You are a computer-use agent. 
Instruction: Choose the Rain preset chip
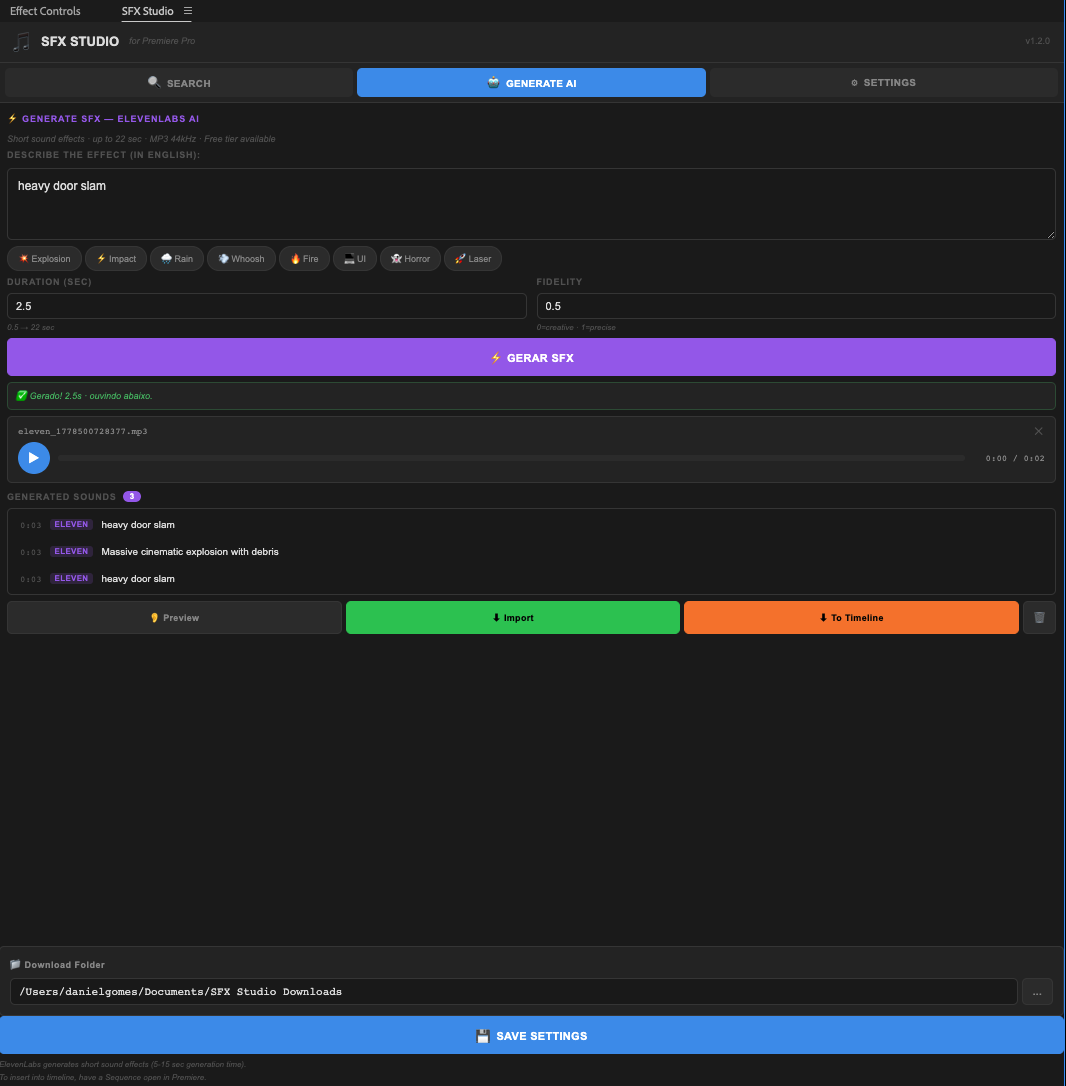tap(177, 259)
